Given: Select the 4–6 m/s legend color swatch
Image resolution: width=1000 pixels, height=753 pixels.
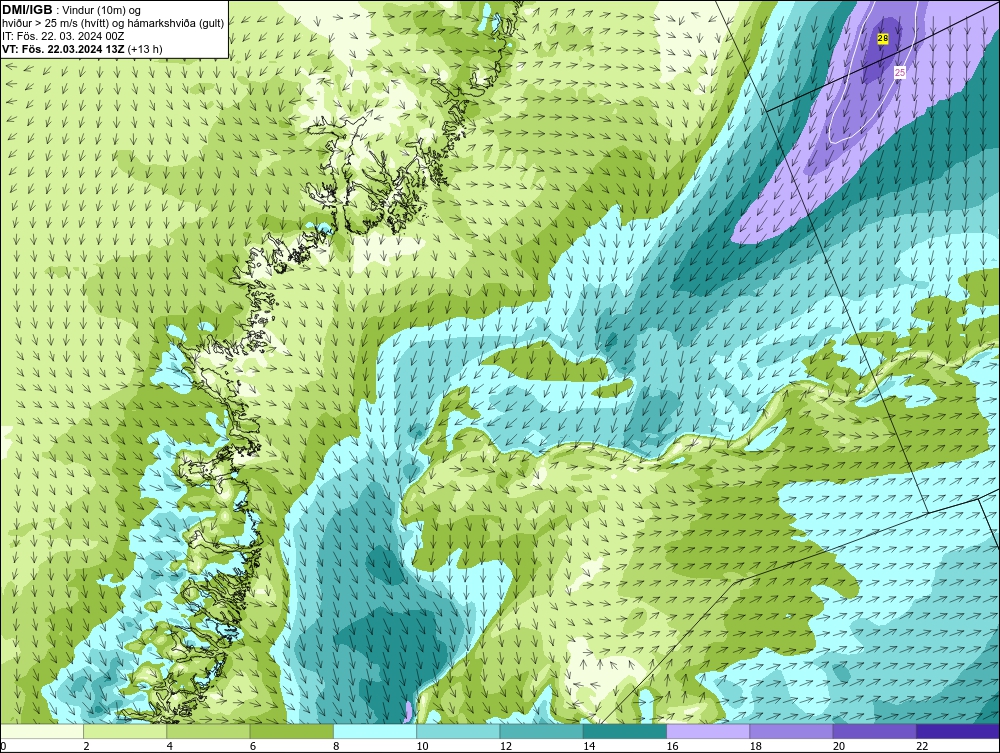Looking at the screenshot, I should [209, 731].
